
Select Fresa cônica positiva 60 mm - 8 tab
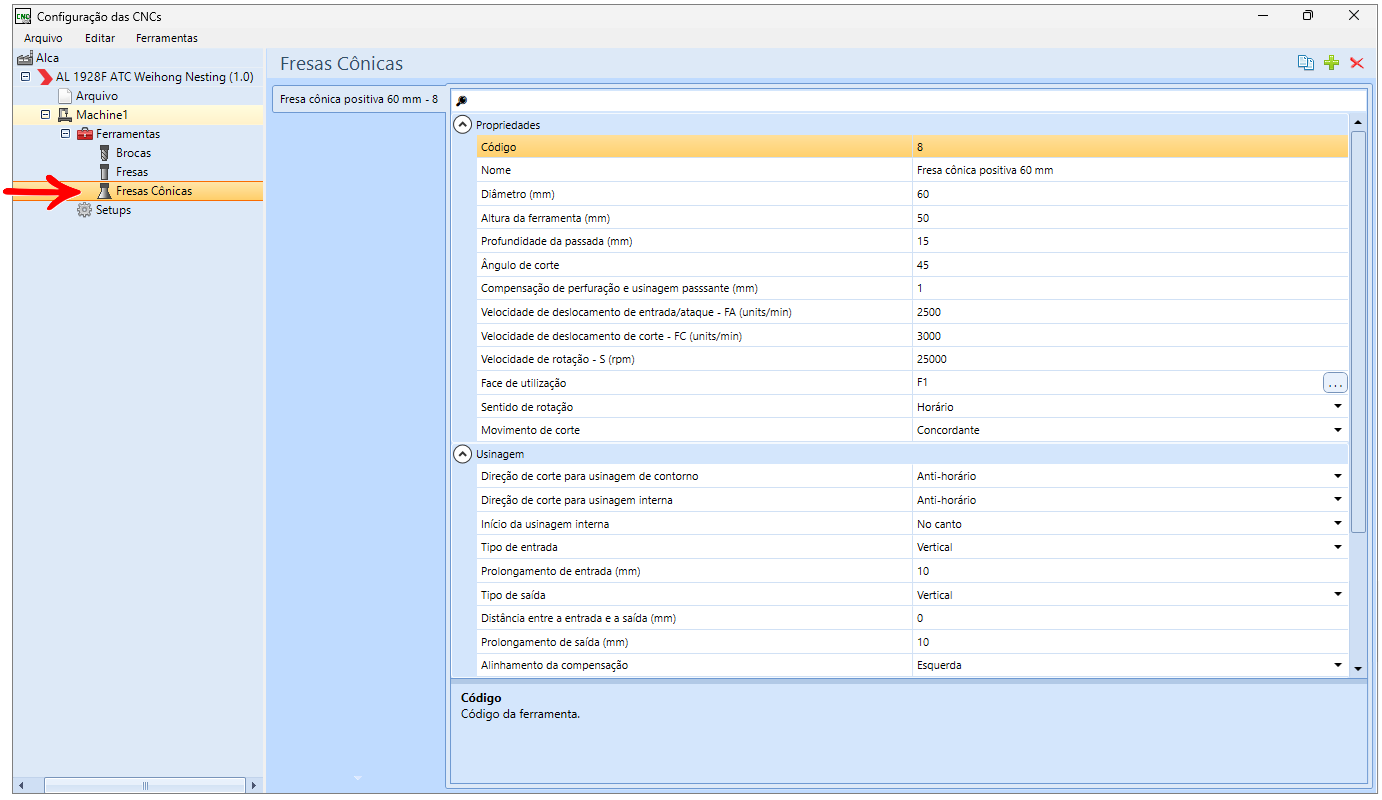359,99
